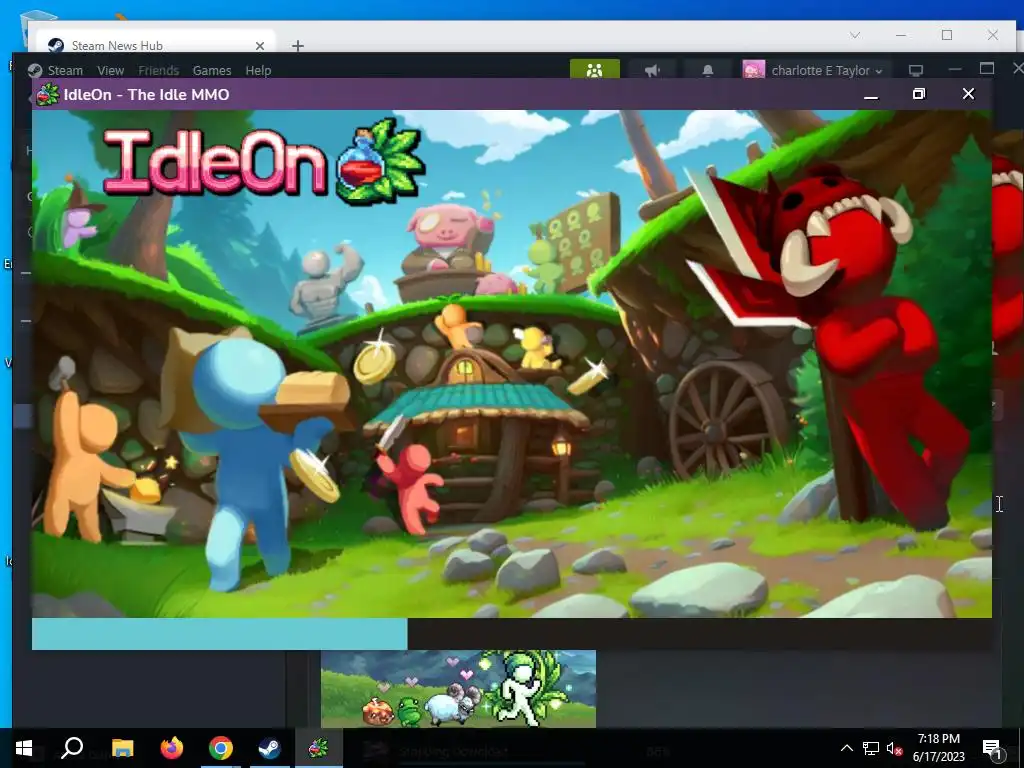Open File Explorer from the taskbar
The image size is (1024, 768).
tap(122, 748)
